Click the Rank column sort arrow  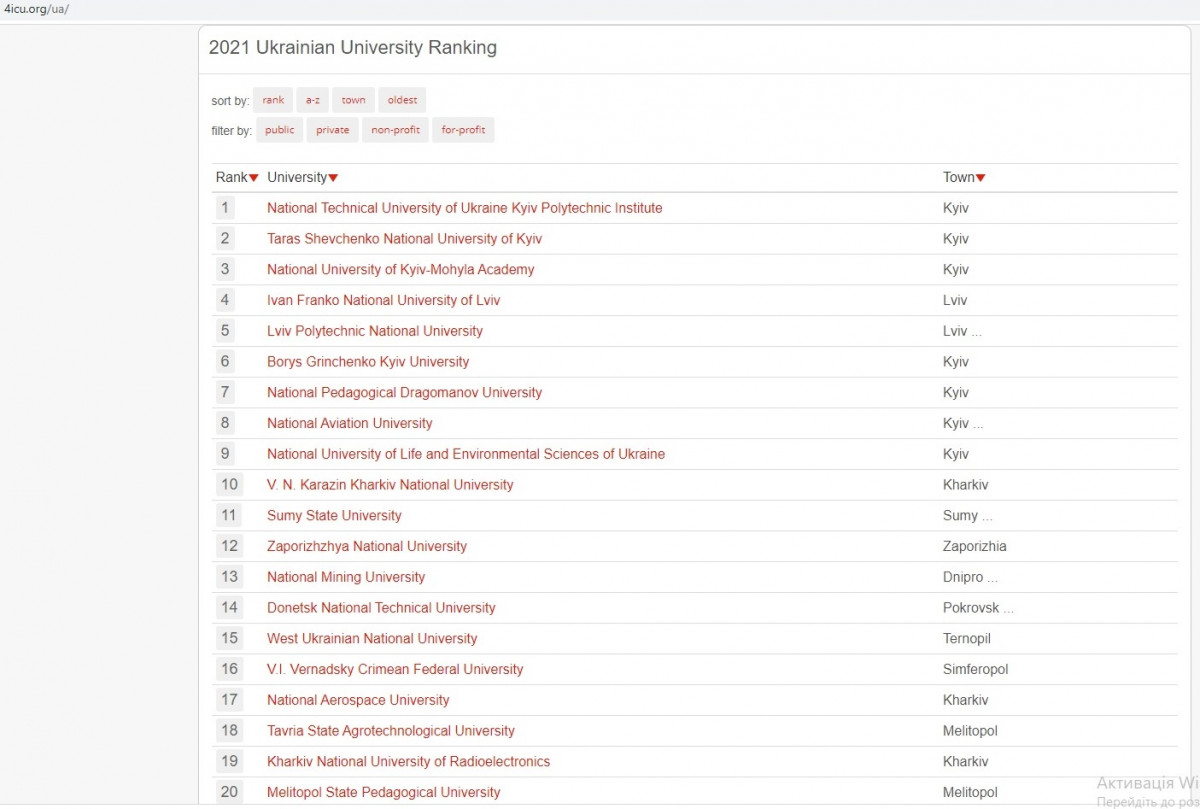(x=254, y=178)
